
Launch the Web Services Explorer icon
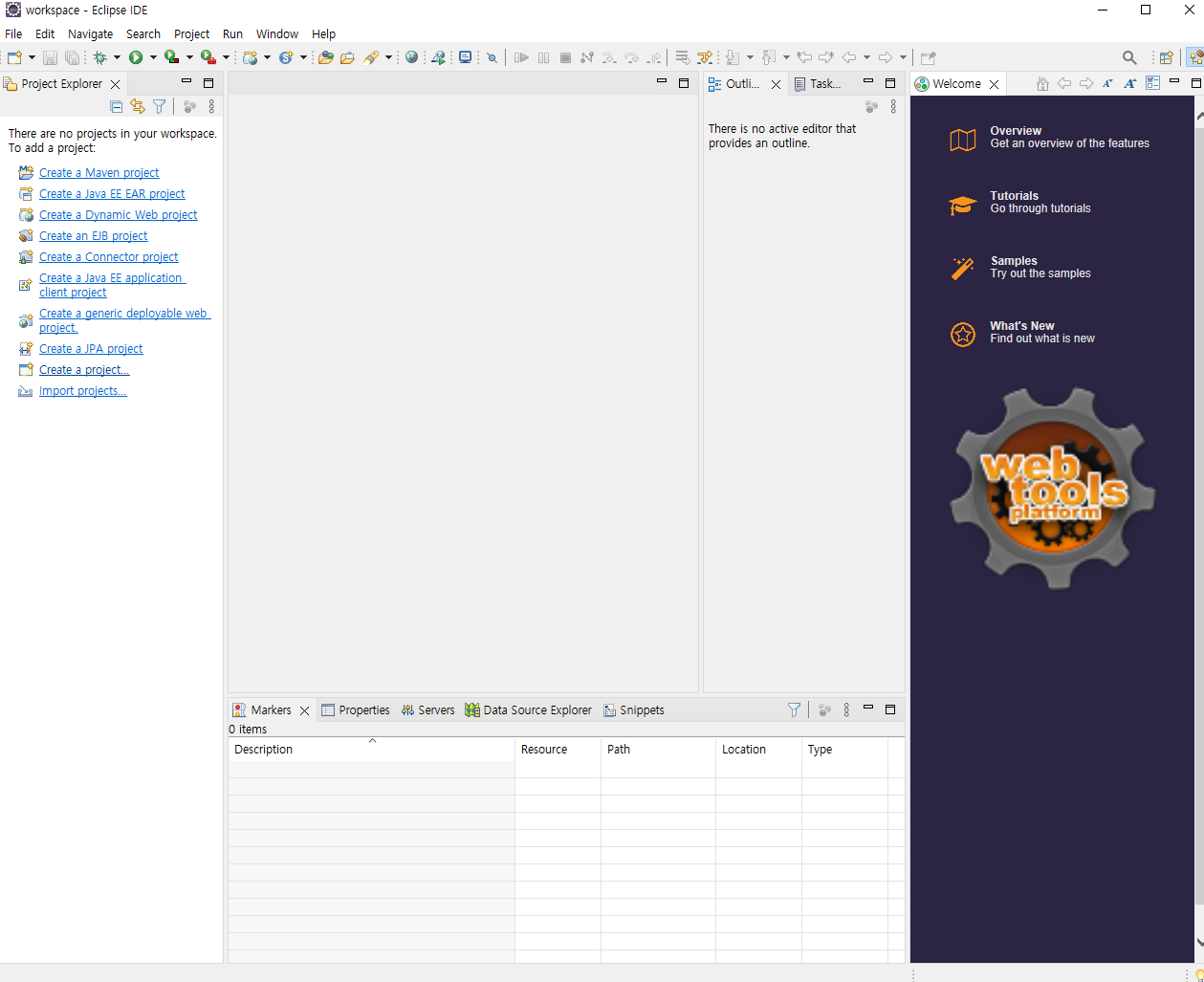pyautogui.click(x=438, y=57)
